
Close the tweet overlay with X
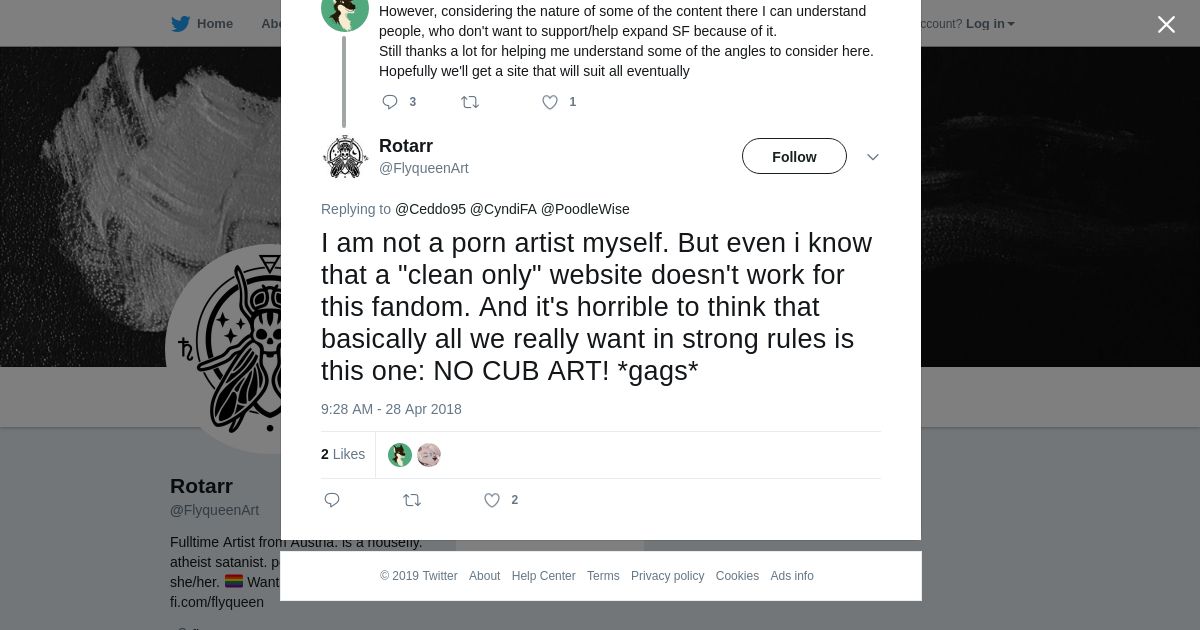pos(1166,25)
